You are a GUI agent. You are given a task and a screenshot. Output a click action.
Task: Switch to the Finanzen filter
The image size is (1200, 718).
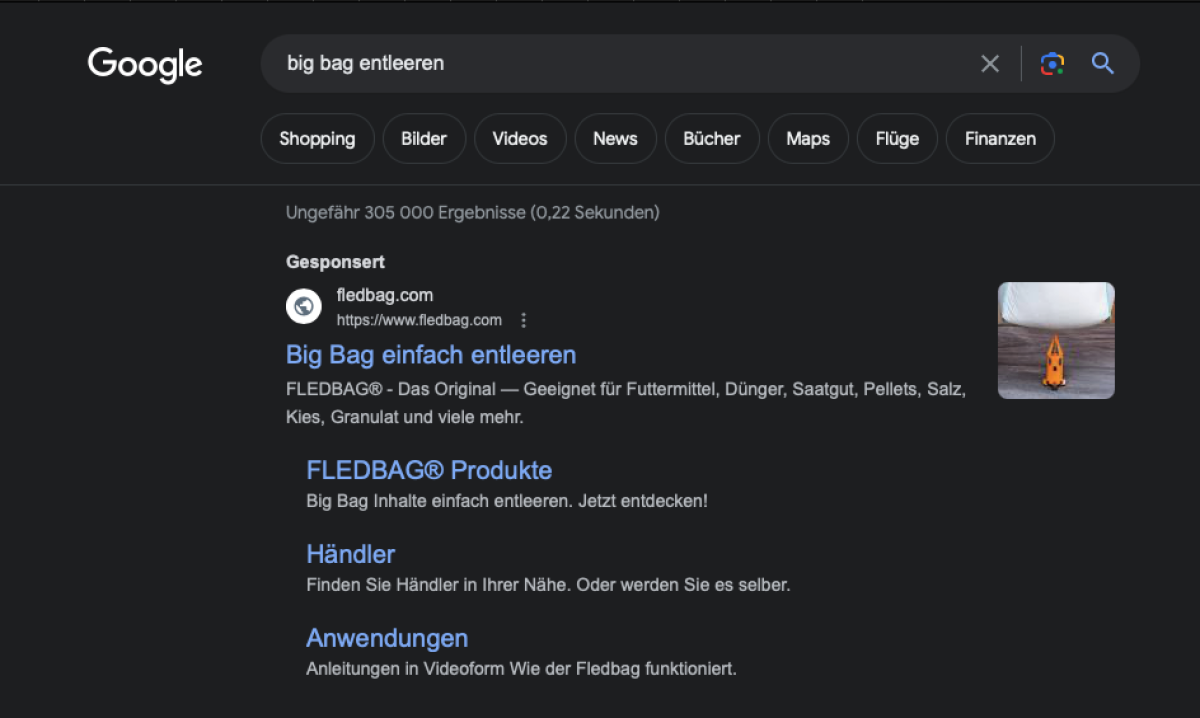click(1000, 139)
